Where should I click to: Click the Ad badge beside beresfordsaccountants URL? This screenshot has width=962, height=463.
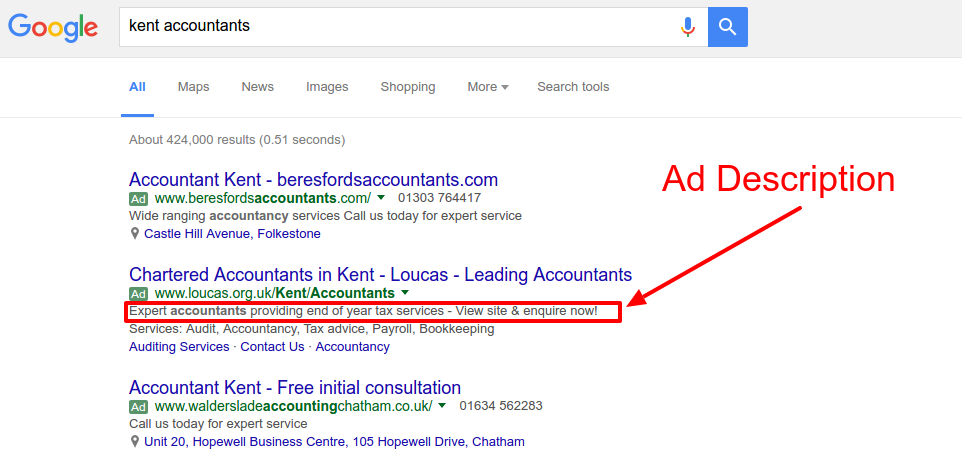click(x=139, y=199)
